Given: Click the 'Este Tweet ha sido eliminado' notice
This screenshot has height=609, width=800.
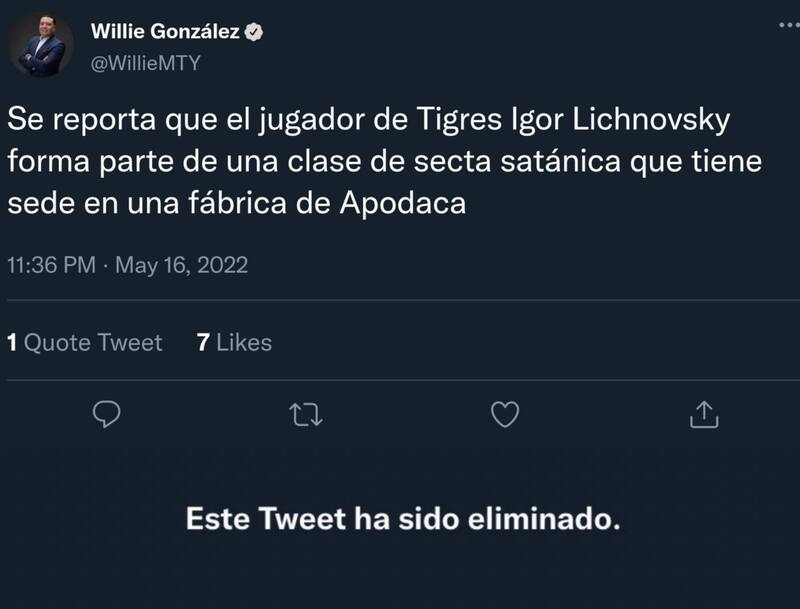Looking at the screenshot, I should click(406, 520).
